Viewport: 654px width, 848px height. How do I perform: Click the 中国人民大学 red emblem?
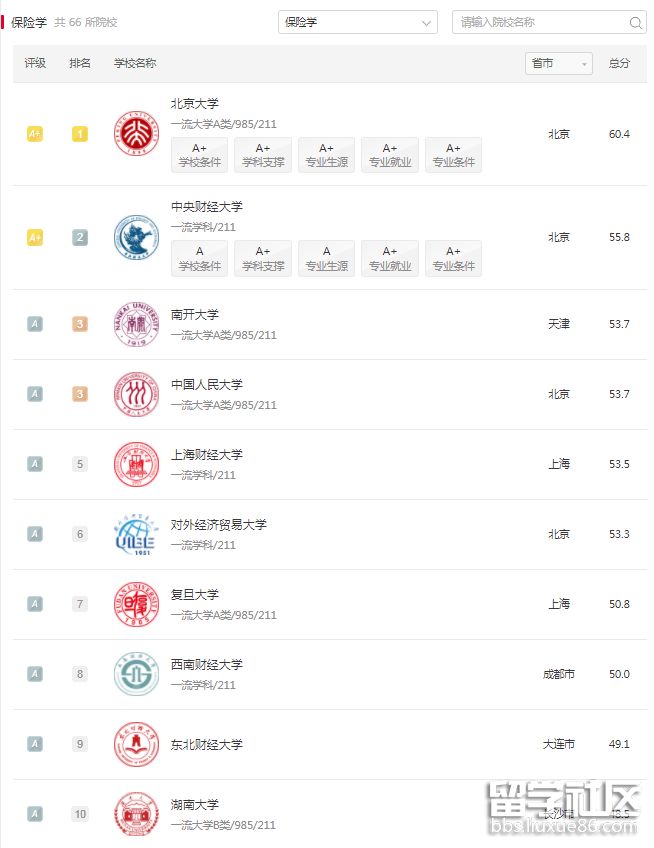pos(136,394)
